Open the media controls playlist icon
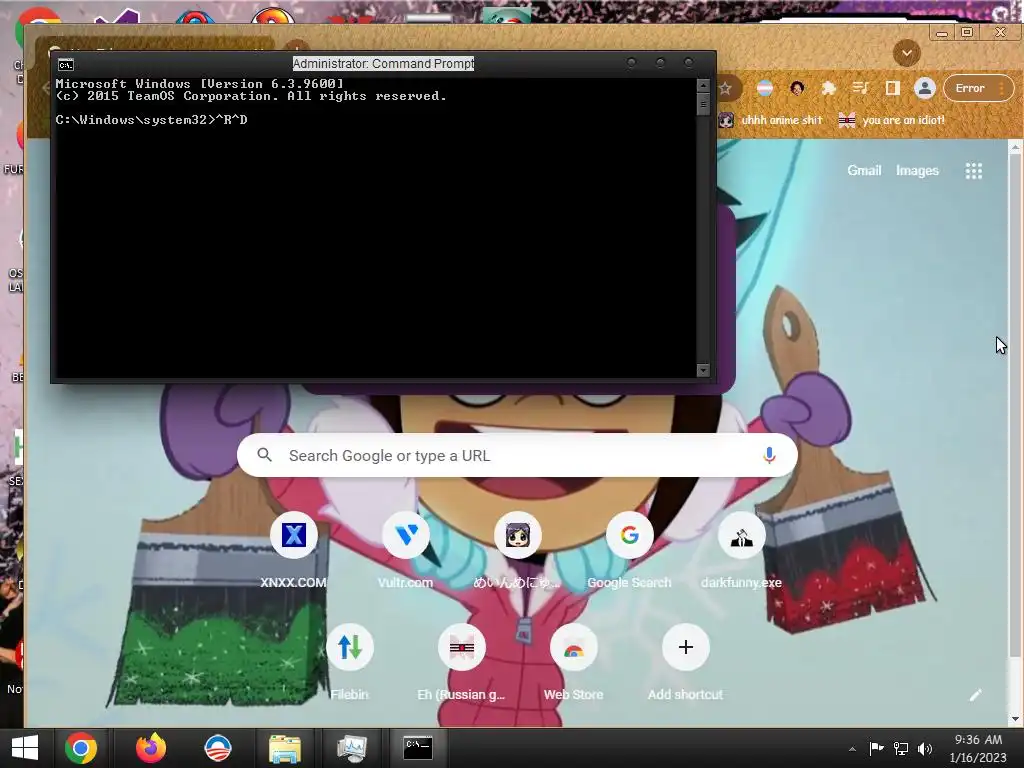Screen dimensions: 1024x768 pos(861,88)
